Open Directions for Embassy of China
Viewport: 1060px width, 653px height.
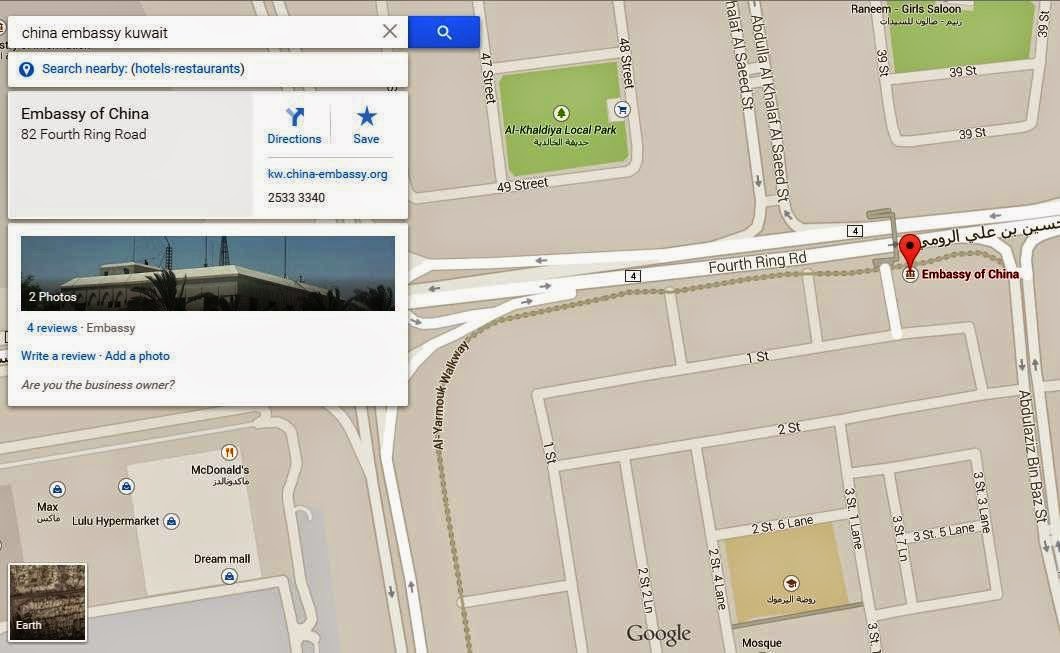[294, 126]
